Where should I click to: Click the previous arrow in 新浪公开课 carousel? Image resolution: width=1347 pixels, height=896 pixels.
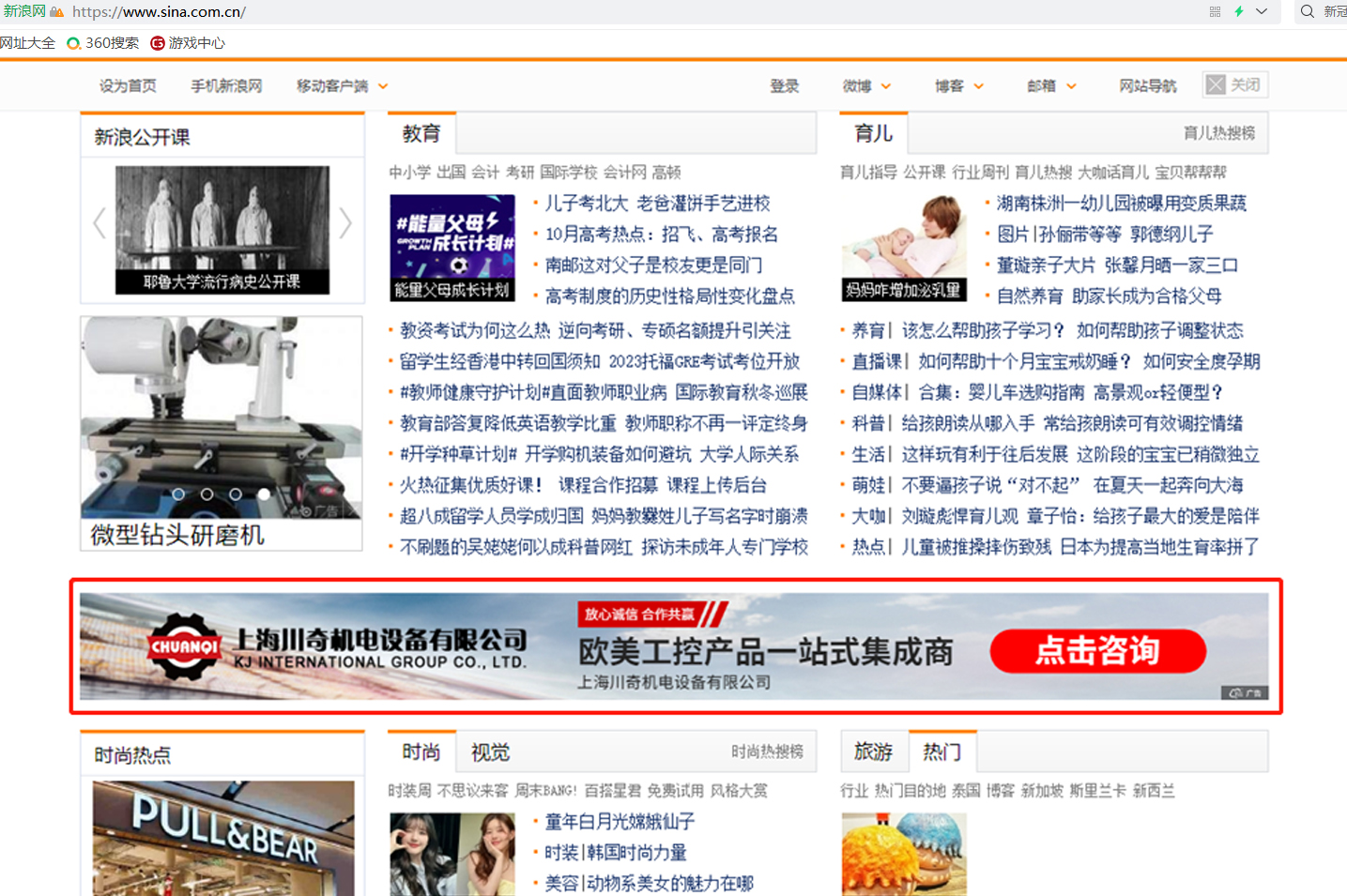pos(99,223)
